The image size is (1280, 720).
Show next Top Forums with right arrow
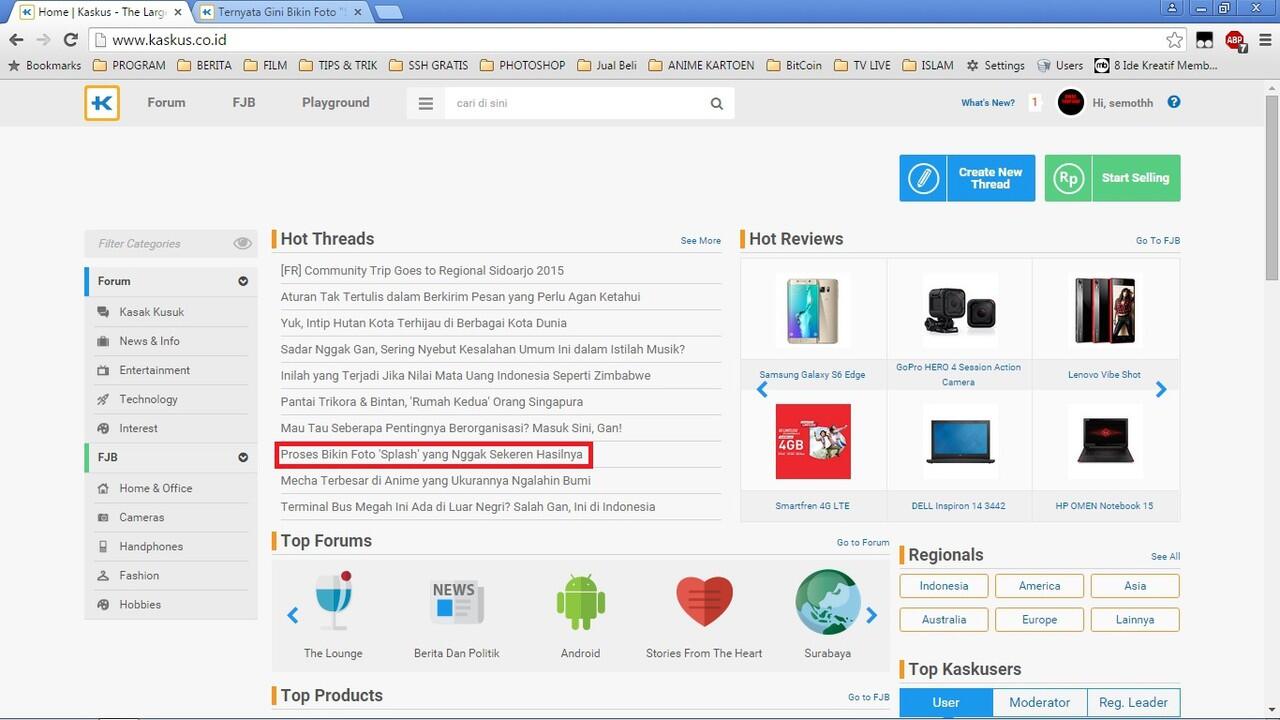point(871,615)
